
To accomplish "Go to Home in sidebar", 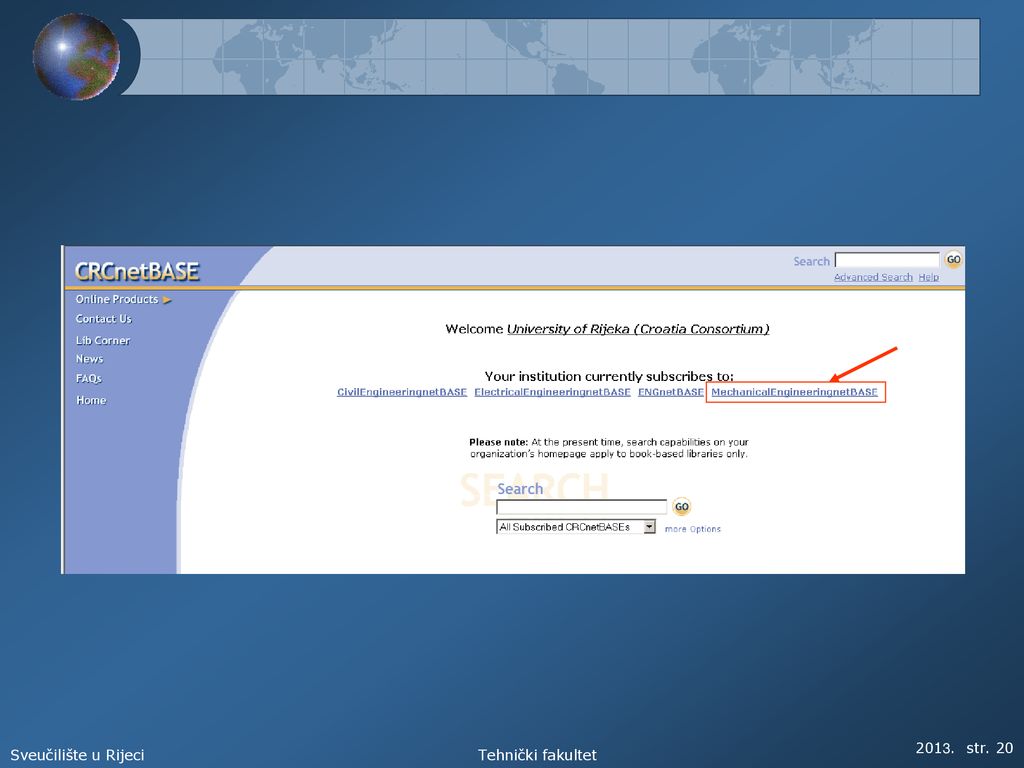I will coord(91,400).
